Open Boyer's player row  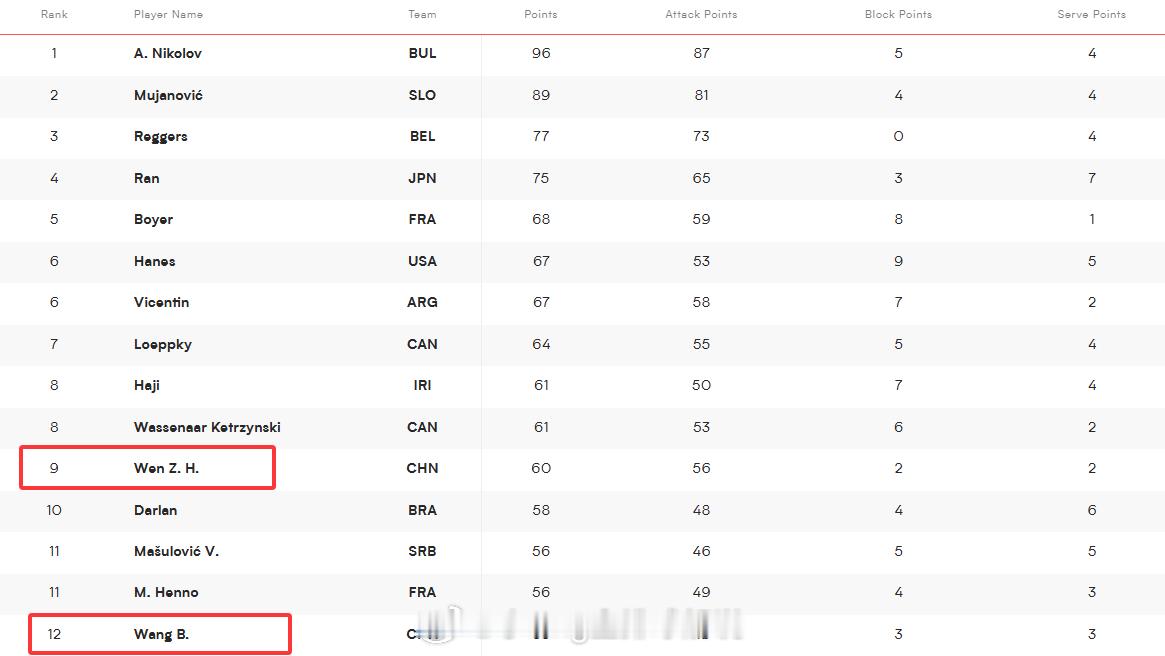click(582, 219)
